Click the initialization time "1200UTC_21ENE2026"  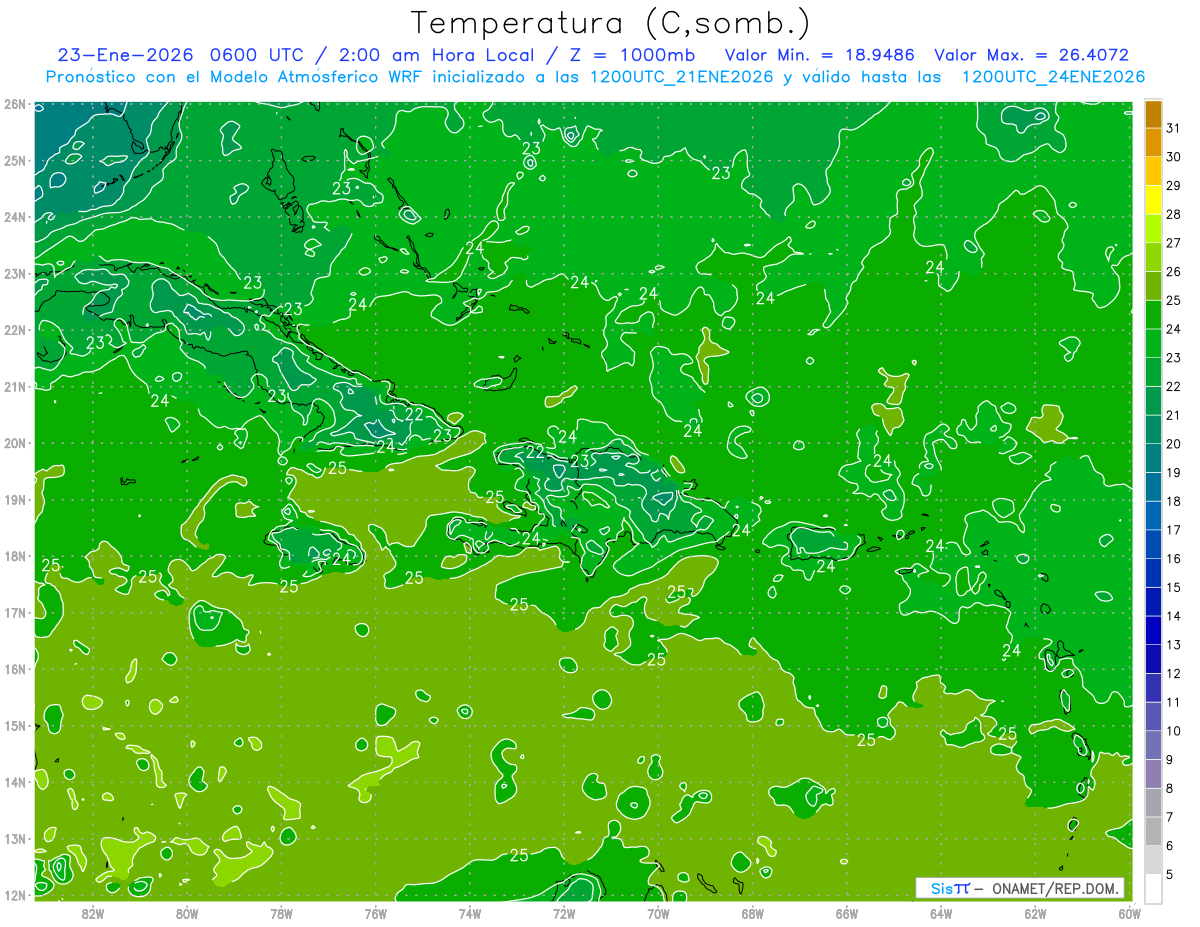coord(680,77)
